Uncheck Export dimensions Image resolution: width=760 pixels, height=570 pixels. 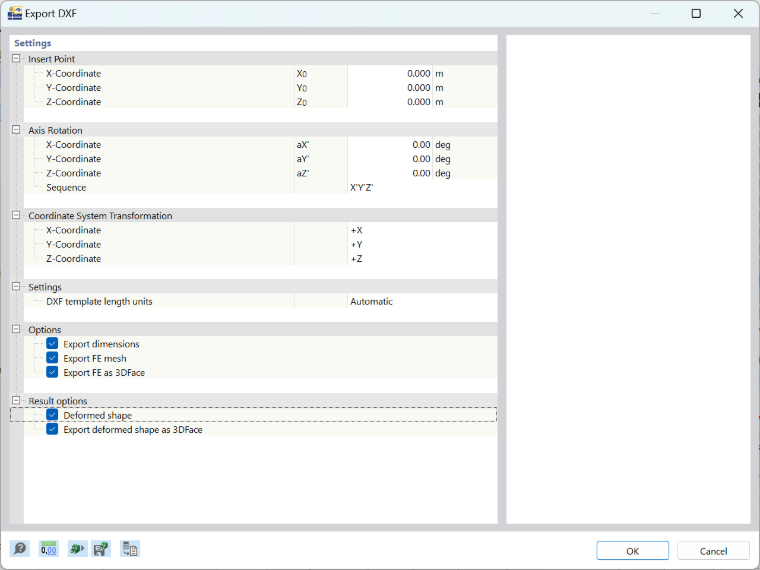[x=52, y=344]
